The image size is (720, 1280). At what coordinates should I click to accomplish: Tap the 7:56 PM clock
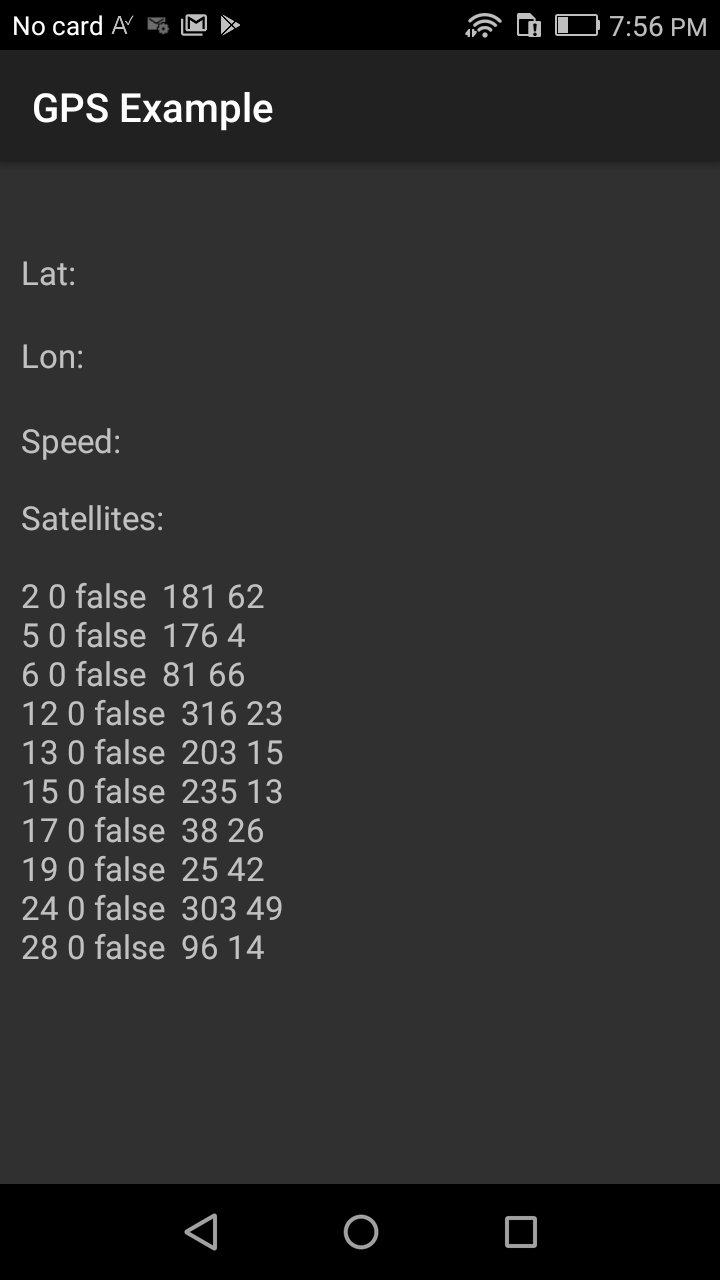(658, 26)
